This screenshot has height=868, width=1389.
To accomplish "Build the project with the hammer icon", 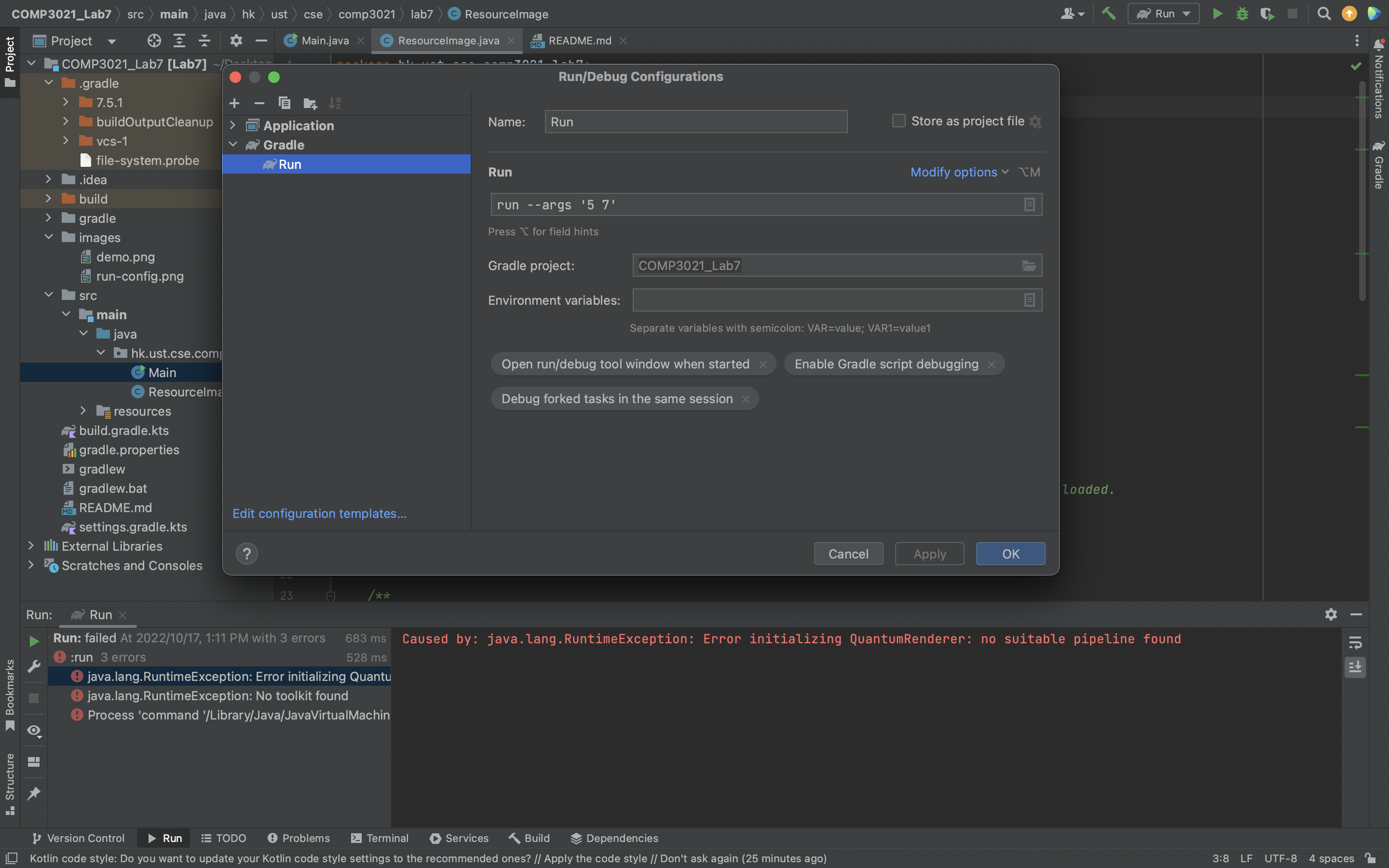I will pyautogui.click(x=1109, y=14).
